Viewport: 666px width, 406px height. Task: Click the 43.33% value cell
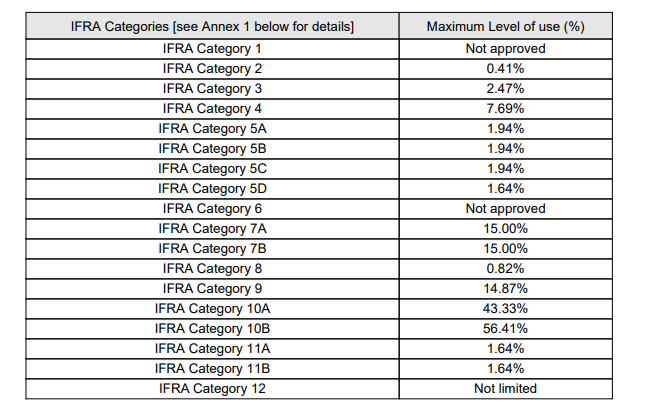point(505,308)
